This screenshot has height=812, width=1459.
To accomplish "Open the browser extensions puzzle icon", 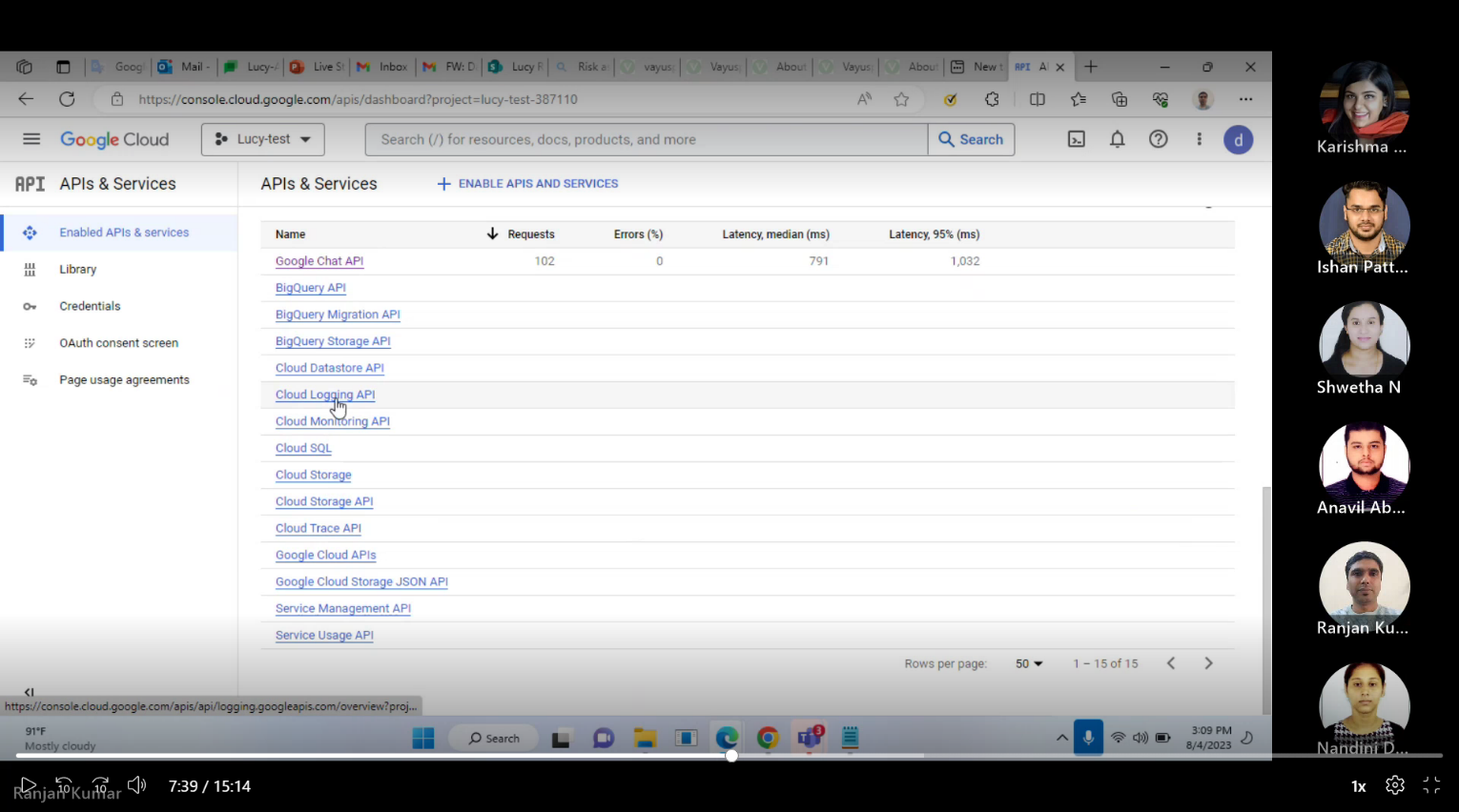I will [993, 99].
